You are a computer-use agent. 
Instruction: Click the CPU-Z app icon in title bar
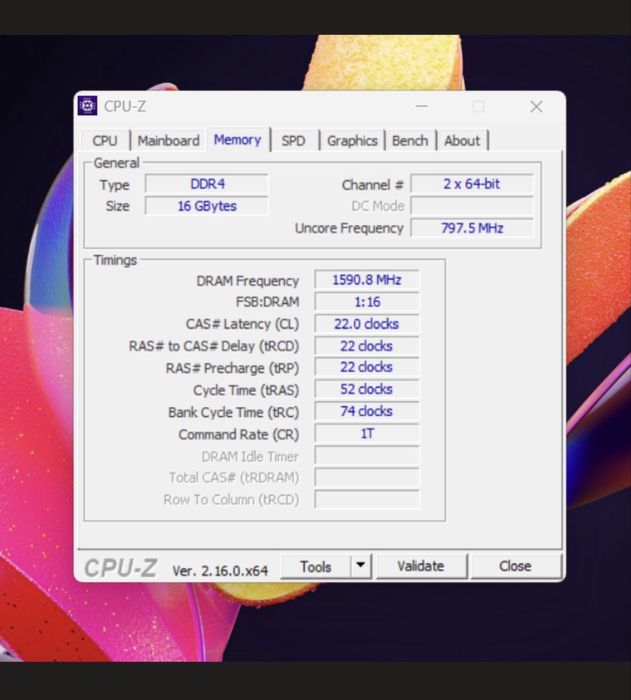click(x=88, y=106)
